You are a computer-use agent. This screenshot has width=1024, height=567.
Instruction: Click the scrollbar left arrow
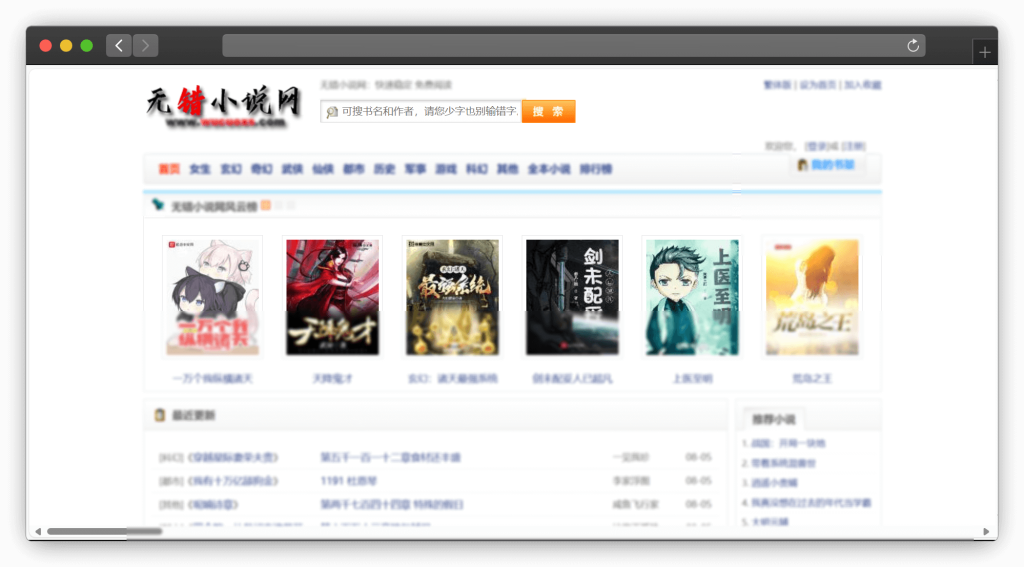38,531
